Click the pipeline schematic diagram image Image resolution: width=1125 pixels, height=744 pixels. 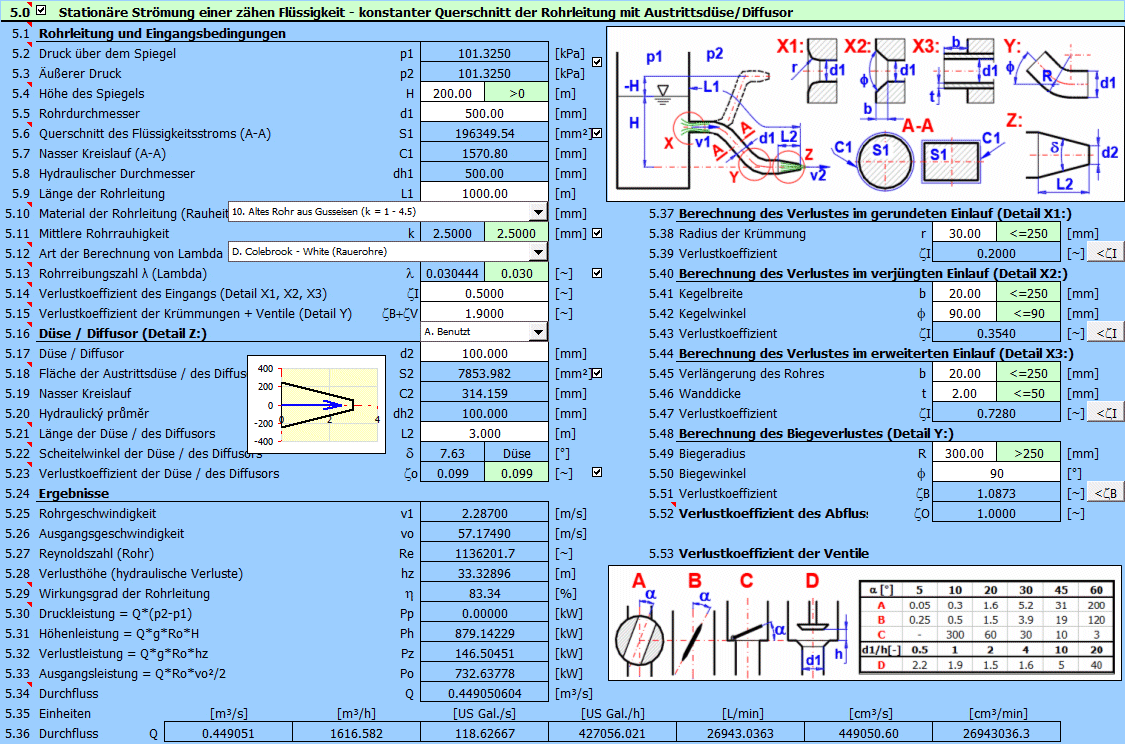coord(865,112)
